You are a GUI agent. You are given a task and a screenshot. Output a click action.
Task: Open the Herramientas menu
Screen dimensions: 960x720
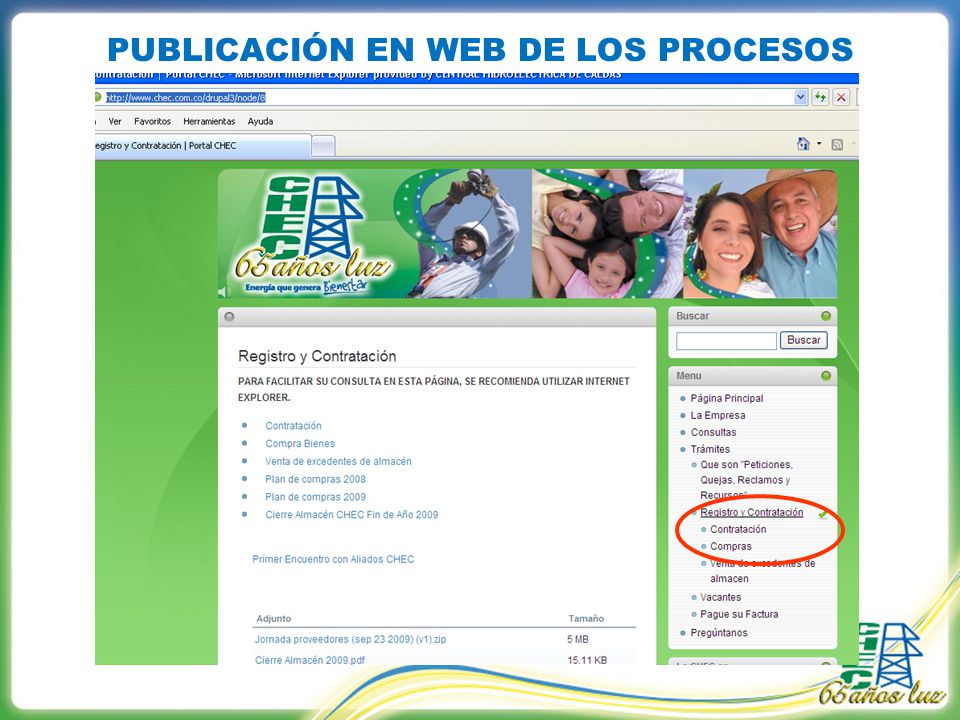pos(209,121)
